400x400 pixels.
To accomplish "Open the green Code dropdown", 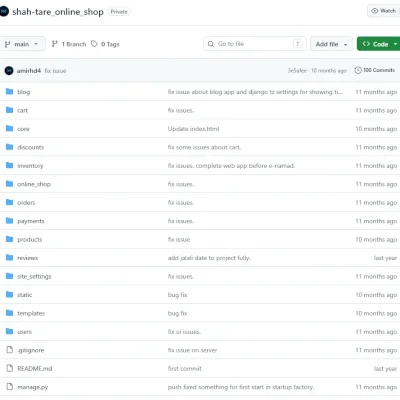I will [379, 44].
